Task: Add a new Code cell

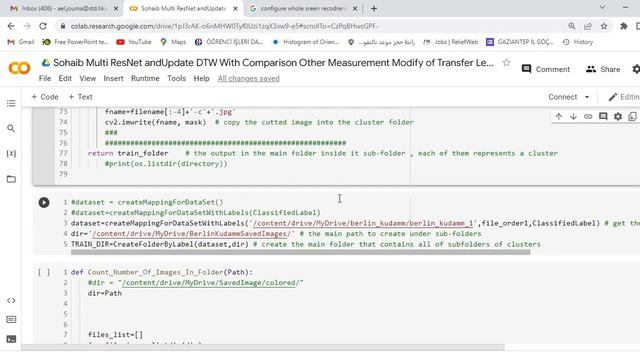Action: click(x=45, y=97)
